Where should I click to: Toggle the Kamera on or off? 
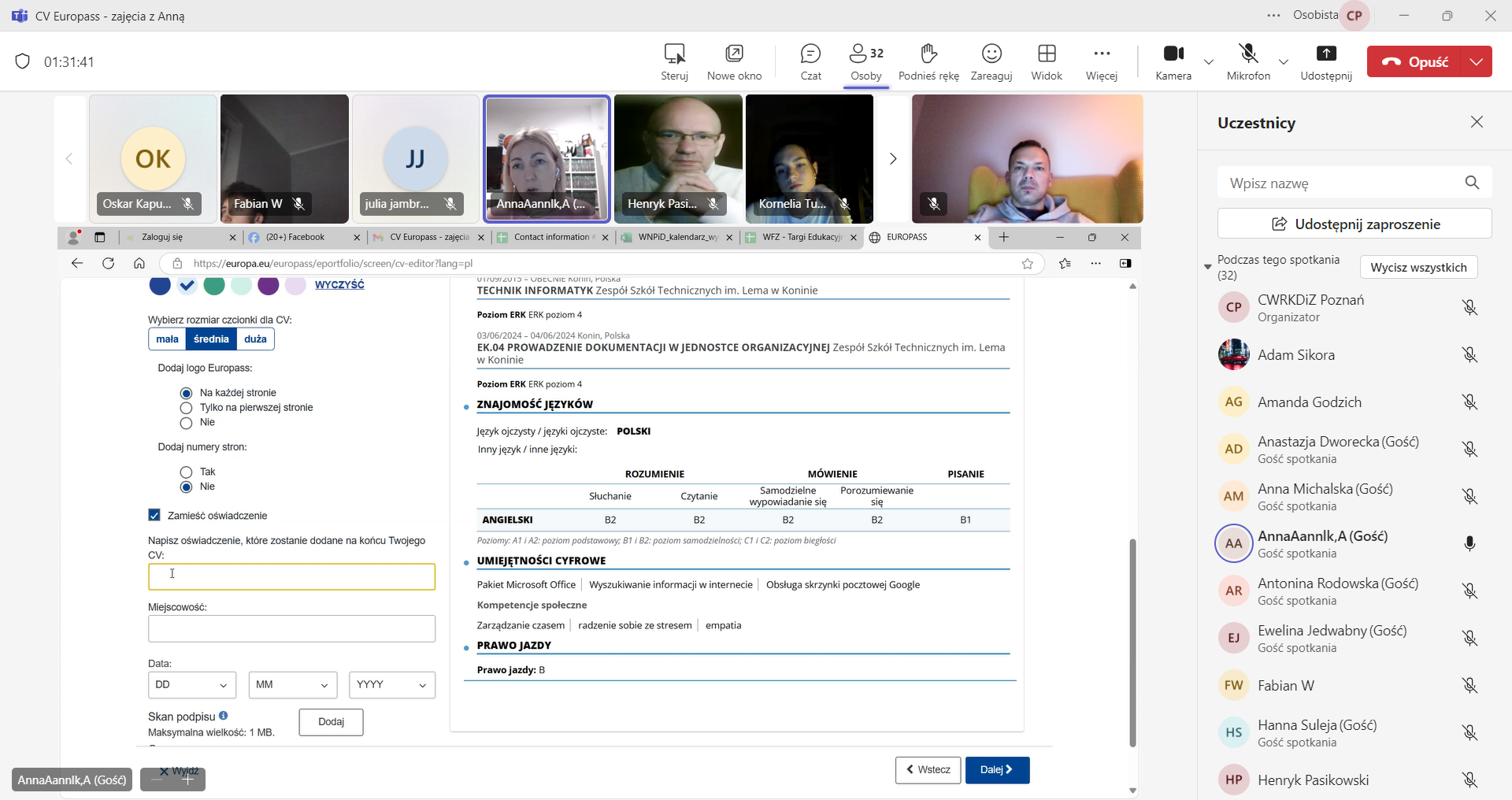click(x=1173, y=61)
